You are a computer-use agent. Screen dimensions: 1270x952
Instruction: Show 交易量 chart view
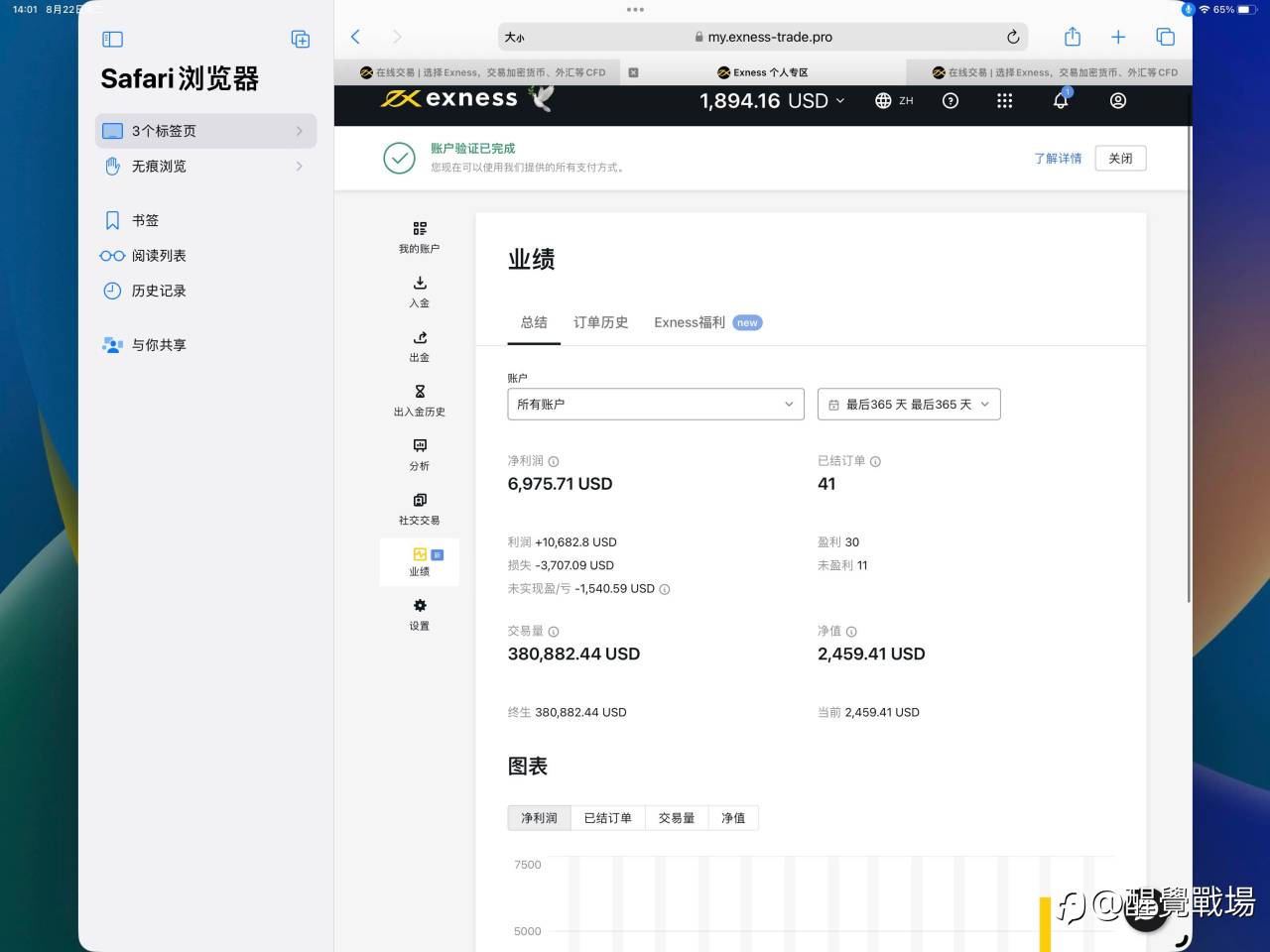pyautogui.click(x=677, y=818)
